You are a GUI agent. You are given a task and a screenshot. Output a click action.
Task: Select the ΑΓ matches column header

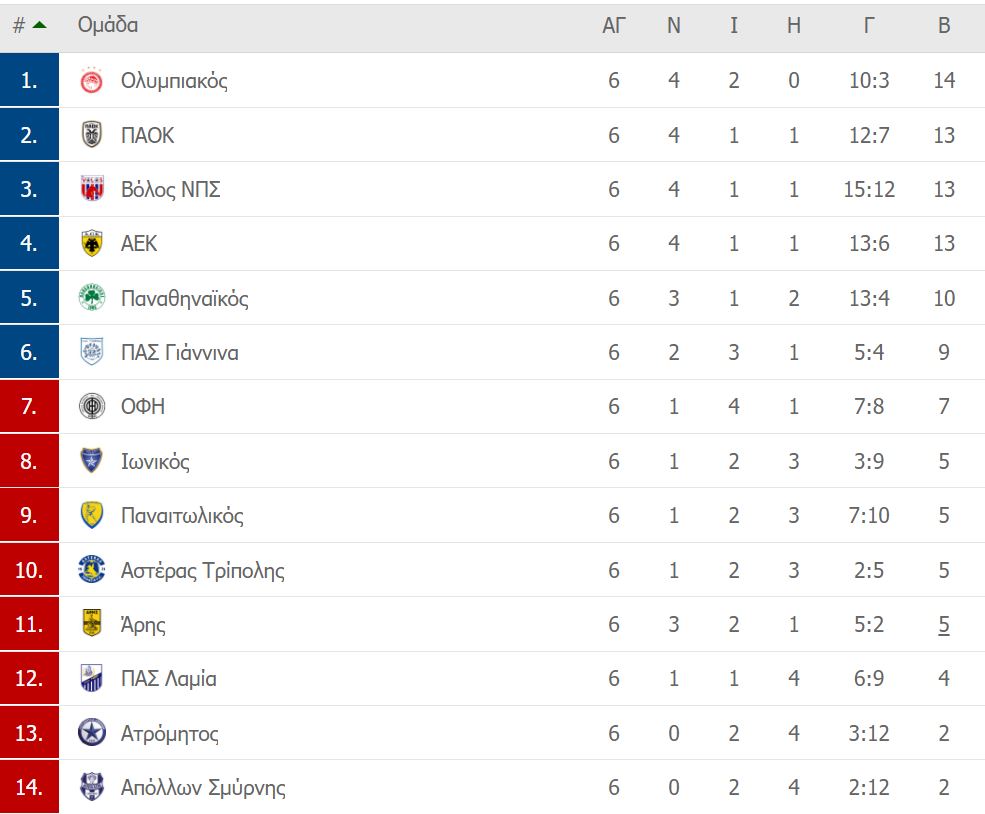pyautogui.click(x=614, y=26)
